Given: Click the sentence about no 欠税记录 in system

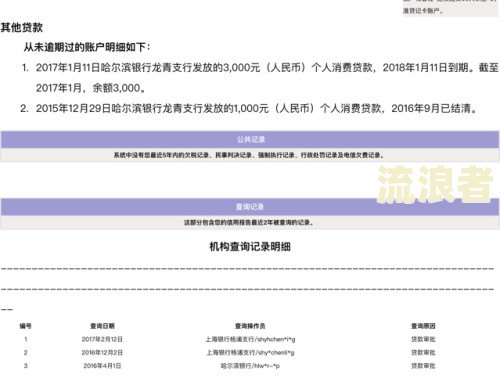Looking at the screenshot, I should click(x=249, y=155).
